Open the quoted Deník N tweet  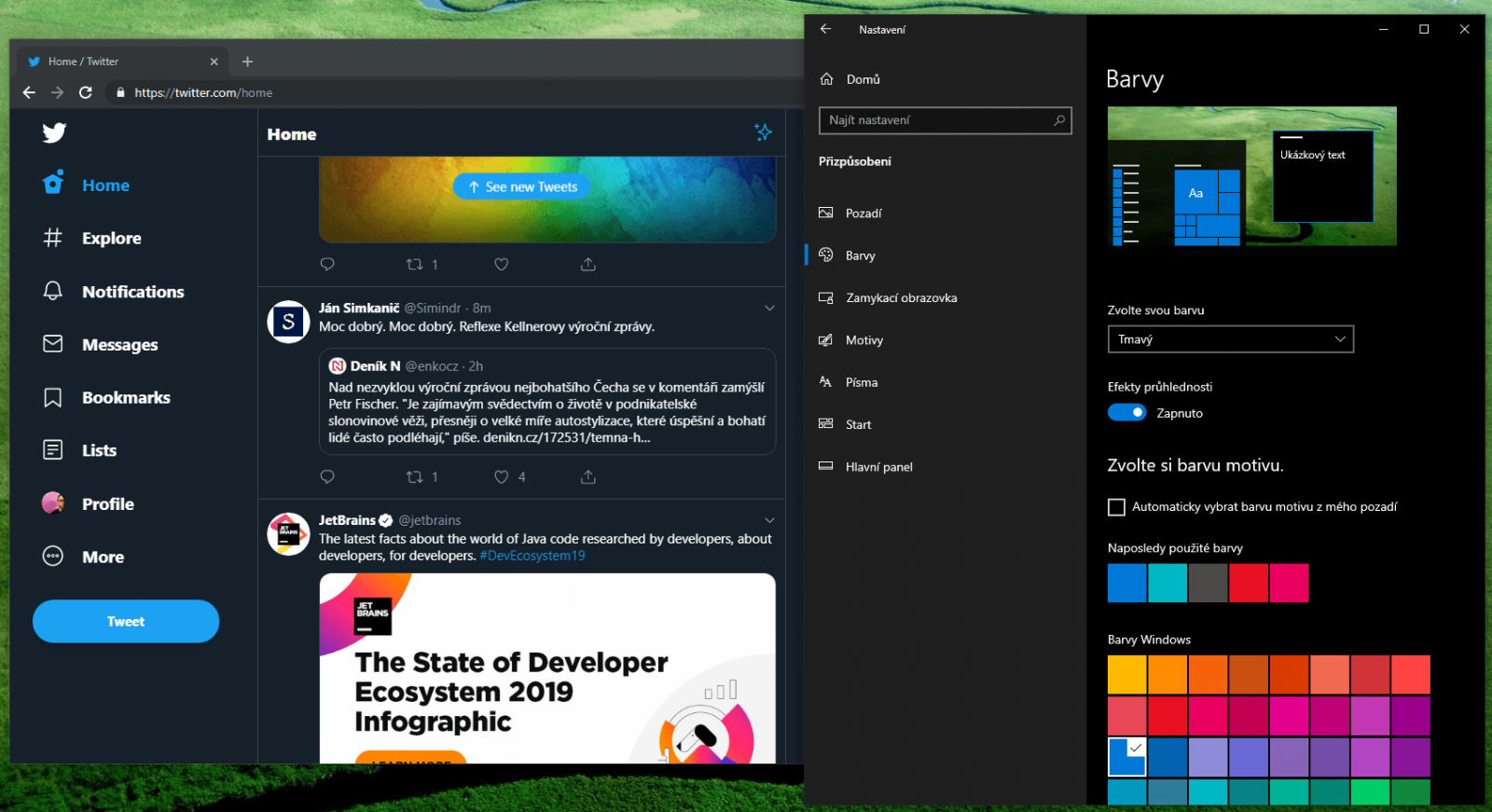click(547, 402)
